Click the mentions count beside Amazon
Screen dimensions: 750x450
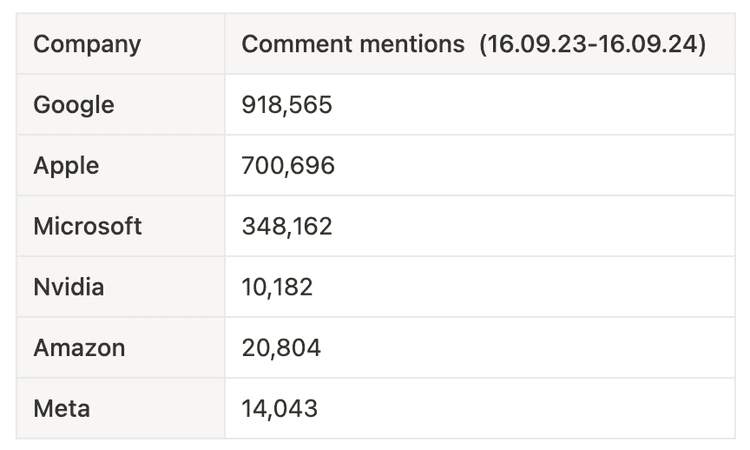pos(281,348)
